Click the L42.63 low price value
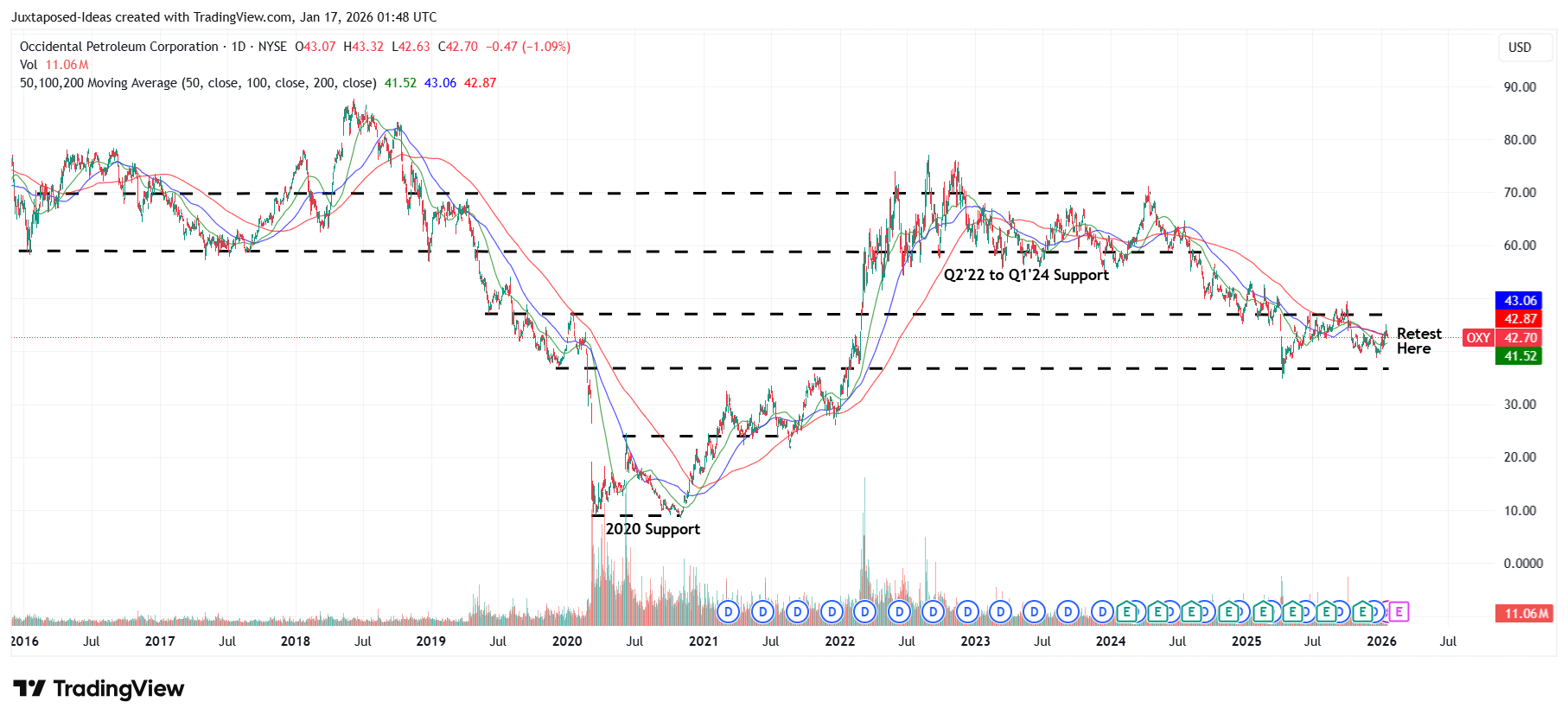This screenshot has height=721, width=1568. coord(411,47)
